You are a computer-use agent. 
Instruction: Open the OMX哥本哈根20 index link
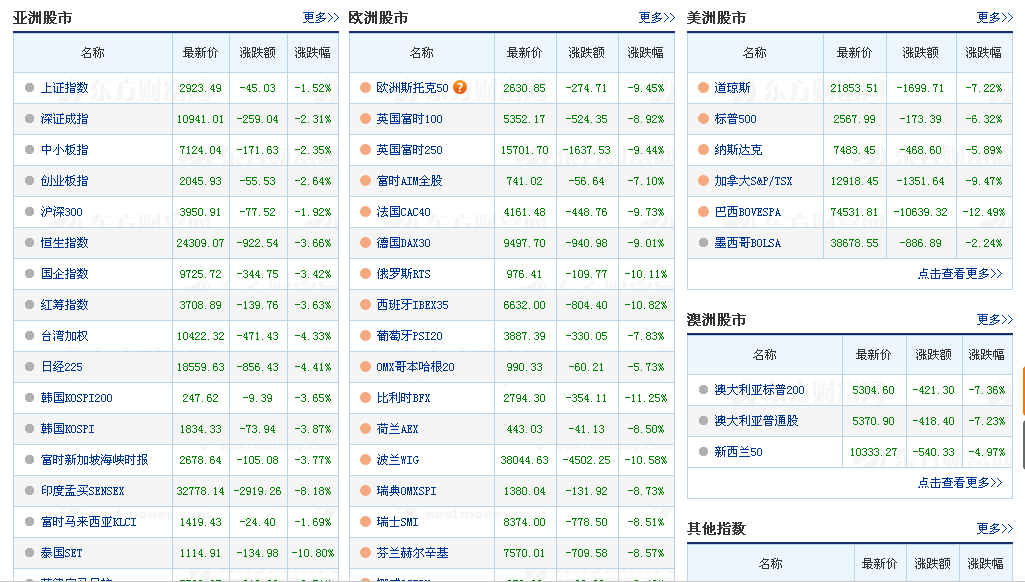pos(415,367)
